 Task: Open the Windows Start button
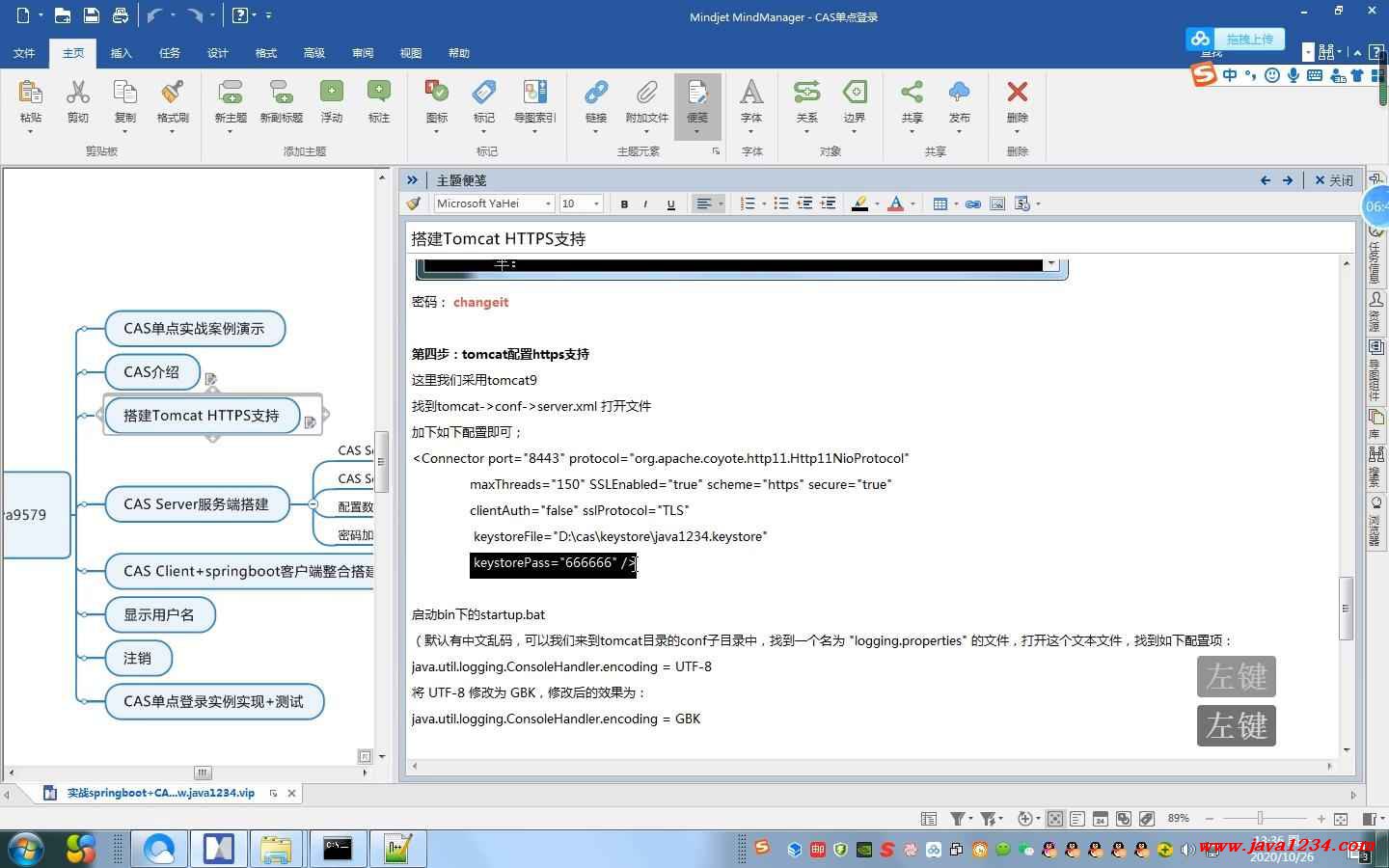26,849
